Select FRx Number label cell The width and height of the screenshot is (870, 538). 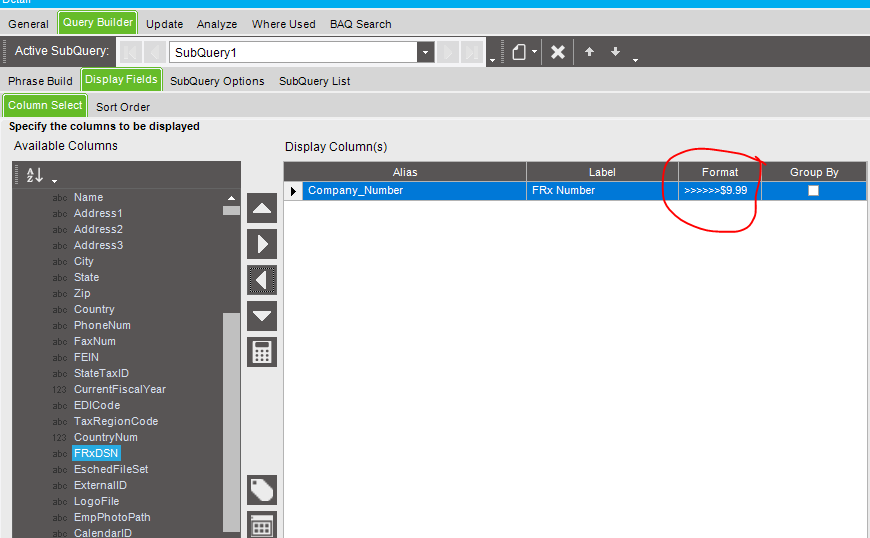602,190
